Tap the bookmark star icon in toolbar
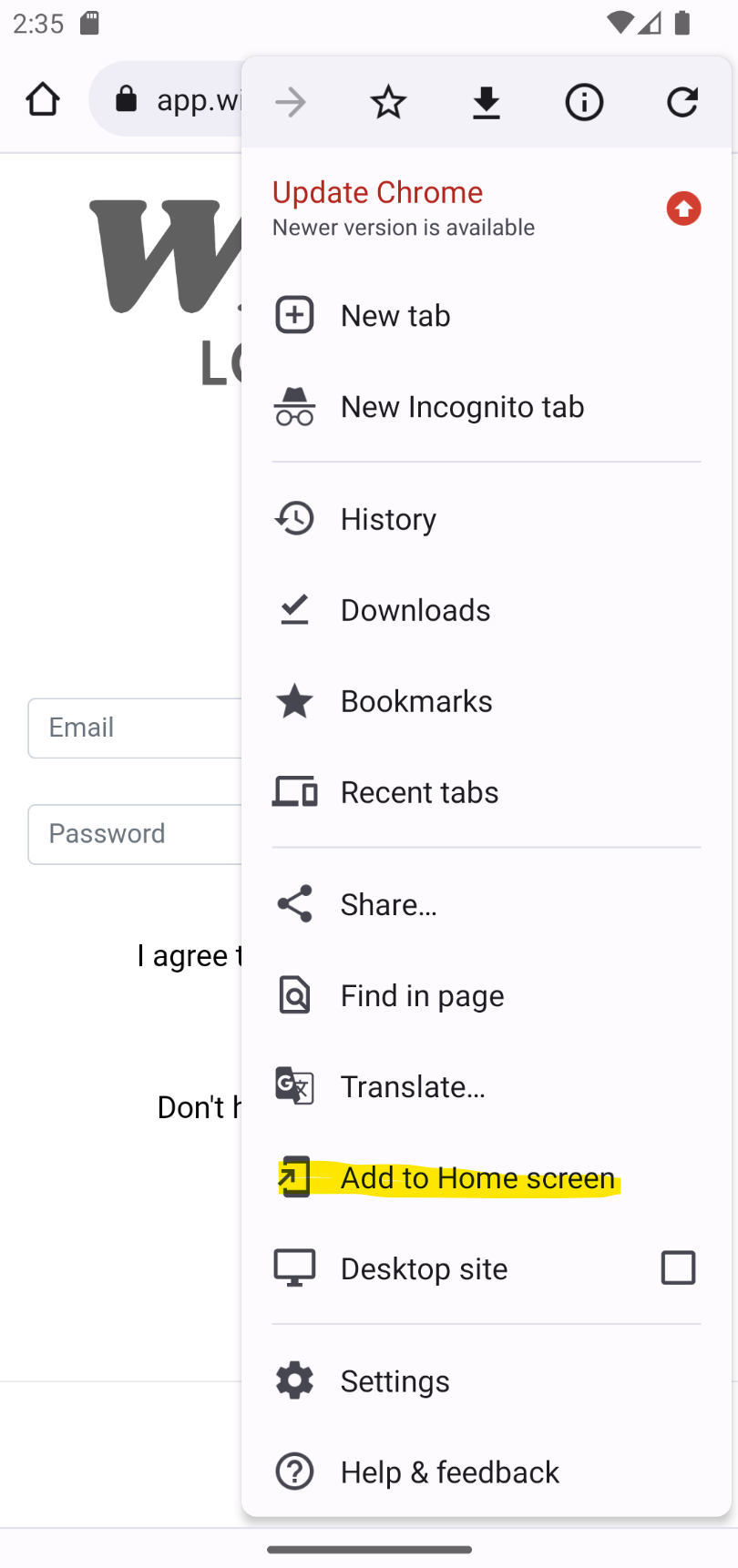The height and width of the screenshot is (1568, 738). [388, 102]
